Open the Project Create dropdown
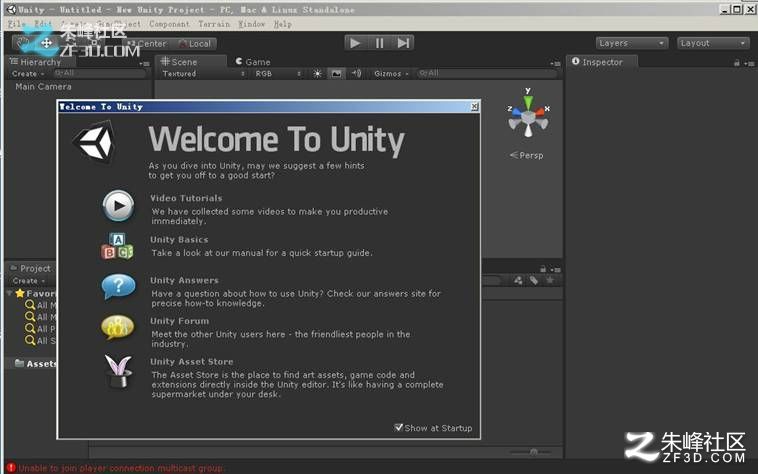The height and width of the screenshot is (474, 758). (29, 281)
